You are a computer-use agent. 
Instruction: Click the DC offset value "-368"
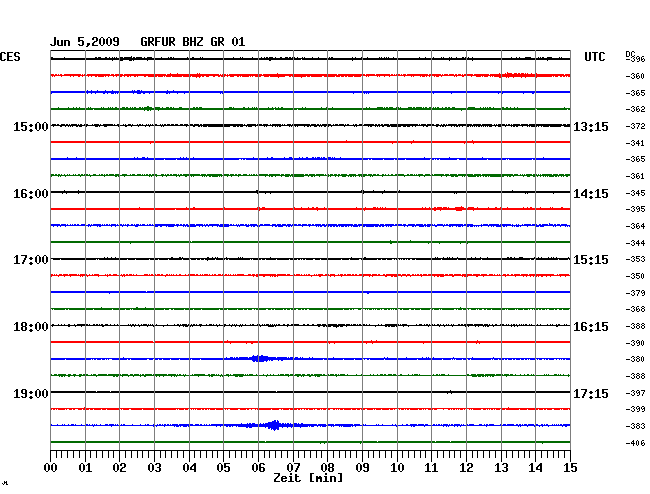(x=635, y=309)
